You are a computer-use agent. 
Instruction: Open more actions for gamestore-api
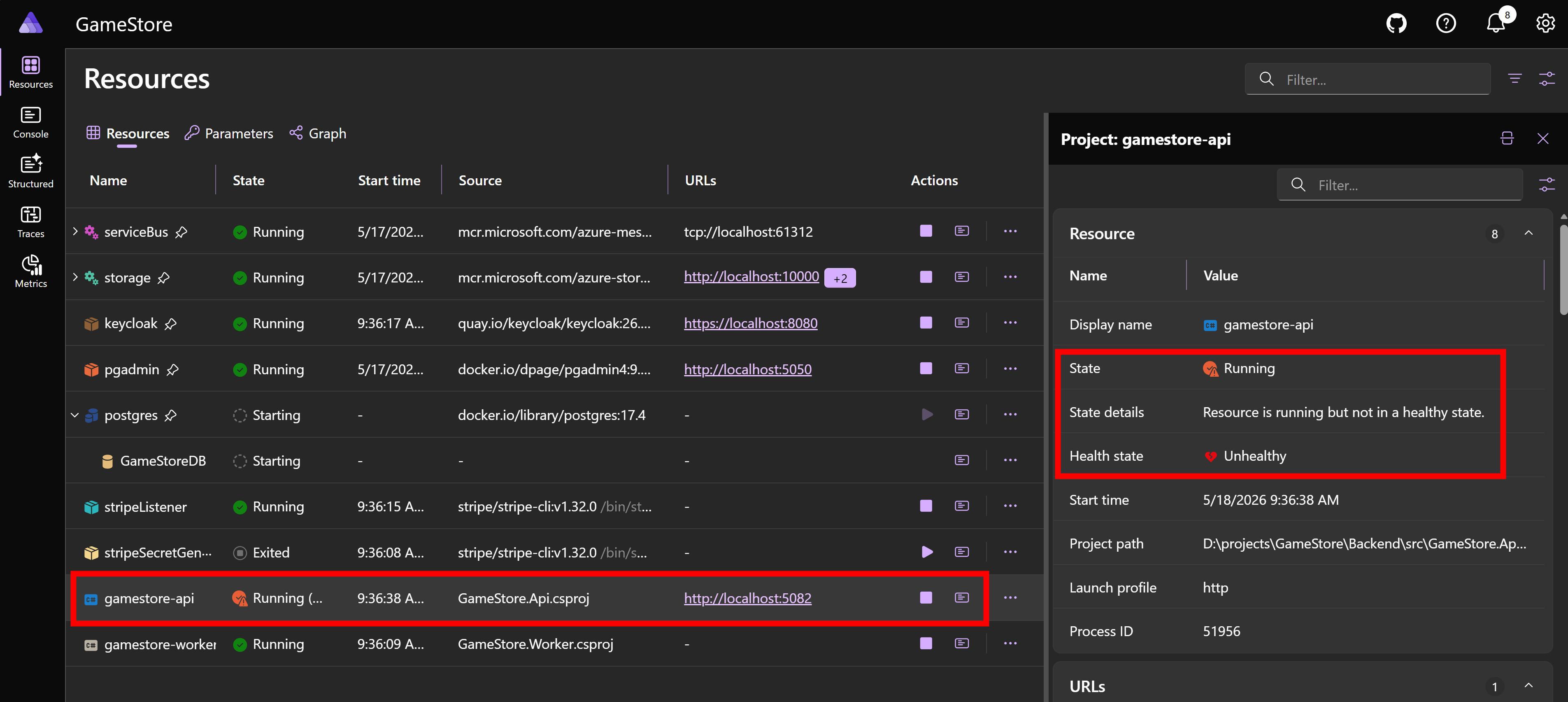coord(1010,598)
